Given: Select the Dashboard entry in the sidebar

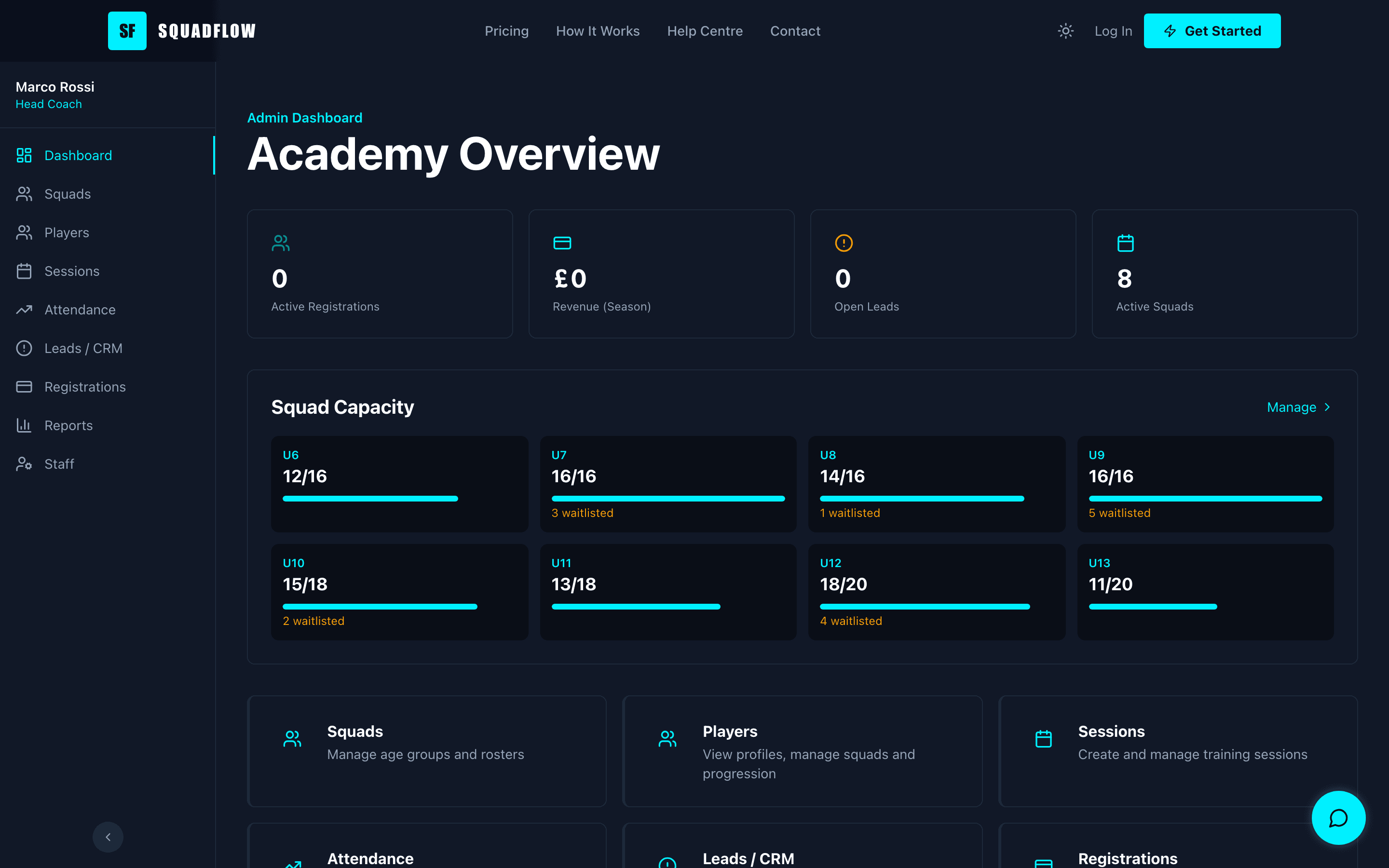Looking at the screenshot, I should click(78, 155).
